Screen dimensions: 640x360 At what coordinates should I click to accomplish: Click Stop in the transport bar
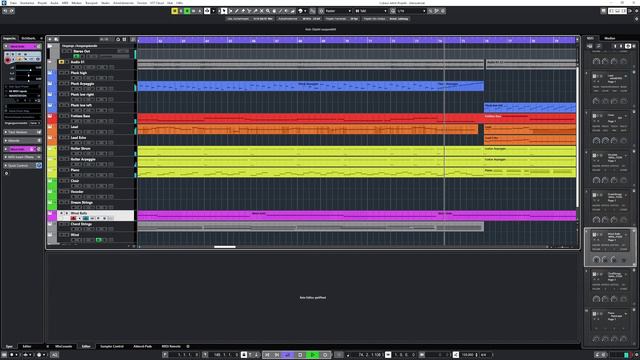(x=300, y=355)
